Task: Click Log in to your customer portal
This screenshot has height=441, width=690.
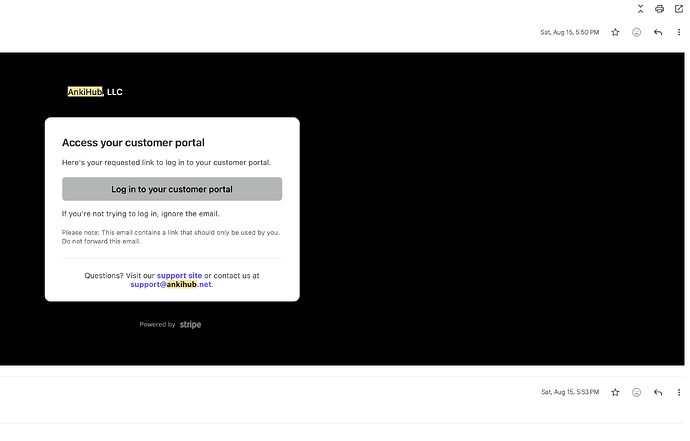Action: pos(172,189)
